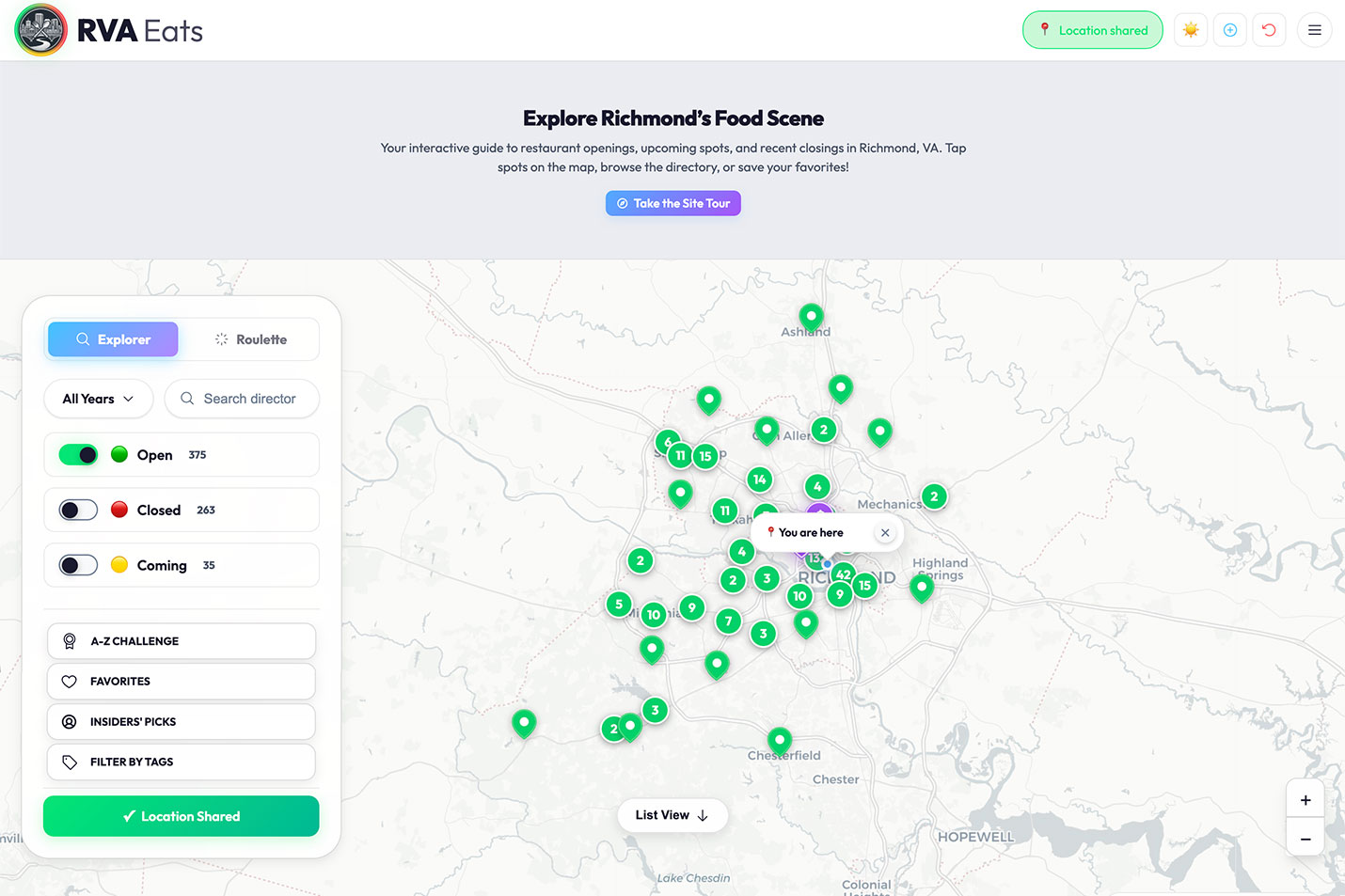Zoom in on the map

click(x=1305, y=800)
